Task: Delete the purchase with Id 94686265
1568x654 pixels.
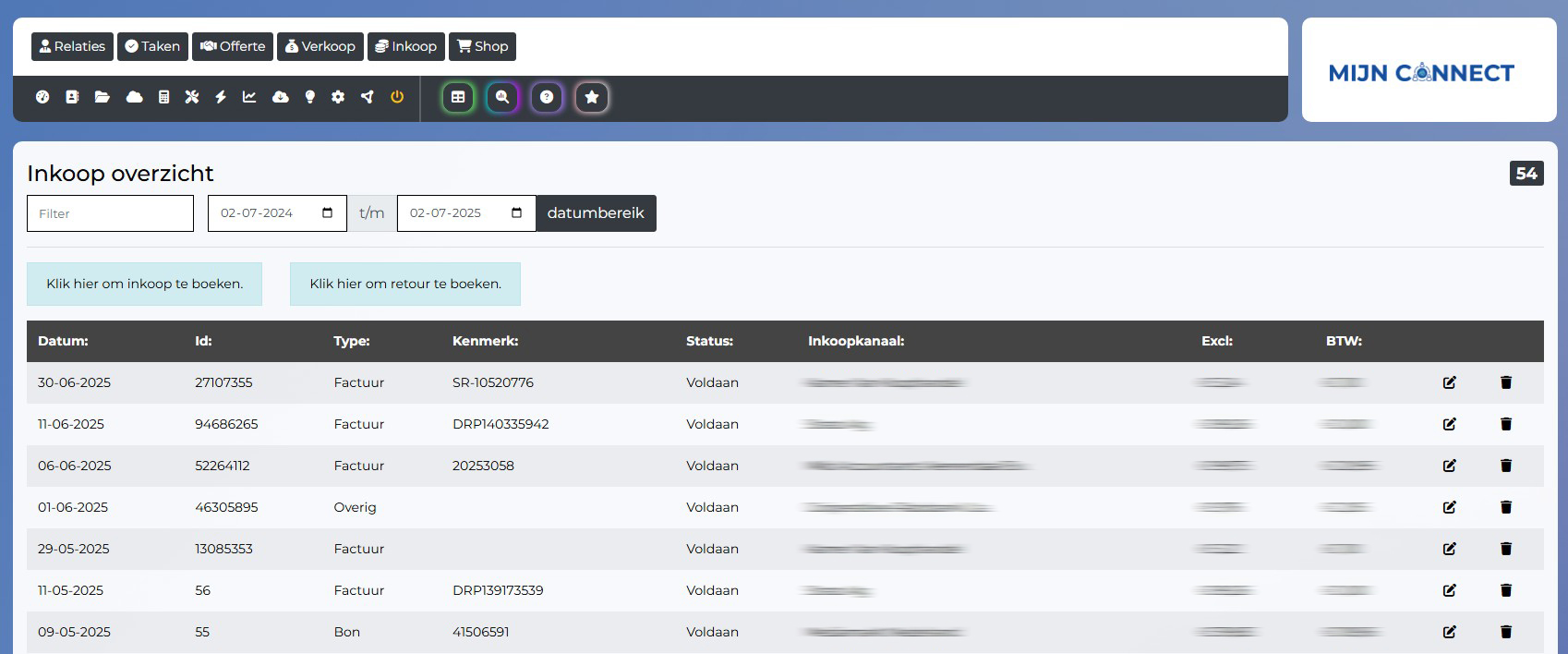Action: click(x=1505, y=424)
